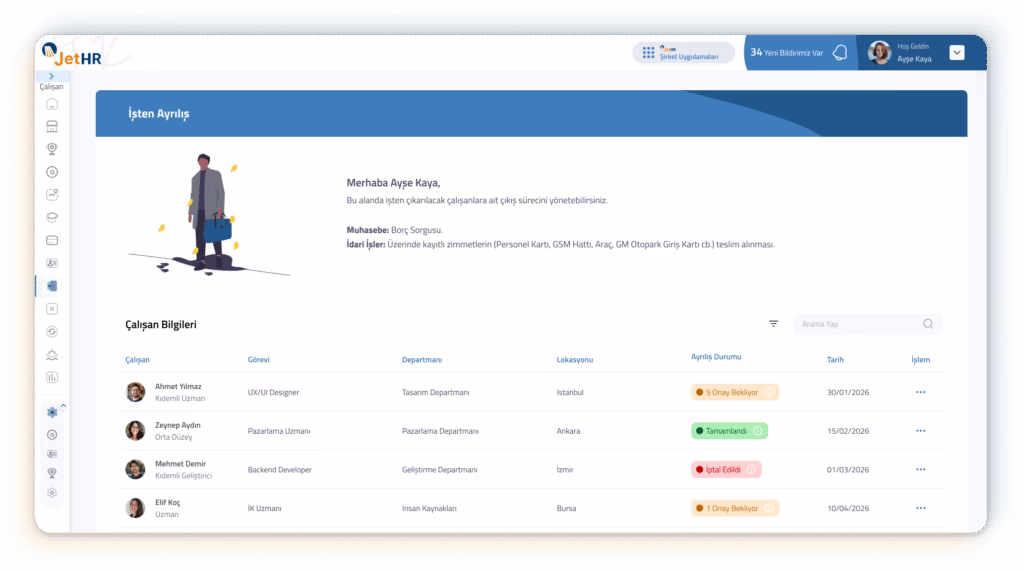Click the home icon in the sidebar
This screenshot has width=1024, height=570.
click(52, 104)
